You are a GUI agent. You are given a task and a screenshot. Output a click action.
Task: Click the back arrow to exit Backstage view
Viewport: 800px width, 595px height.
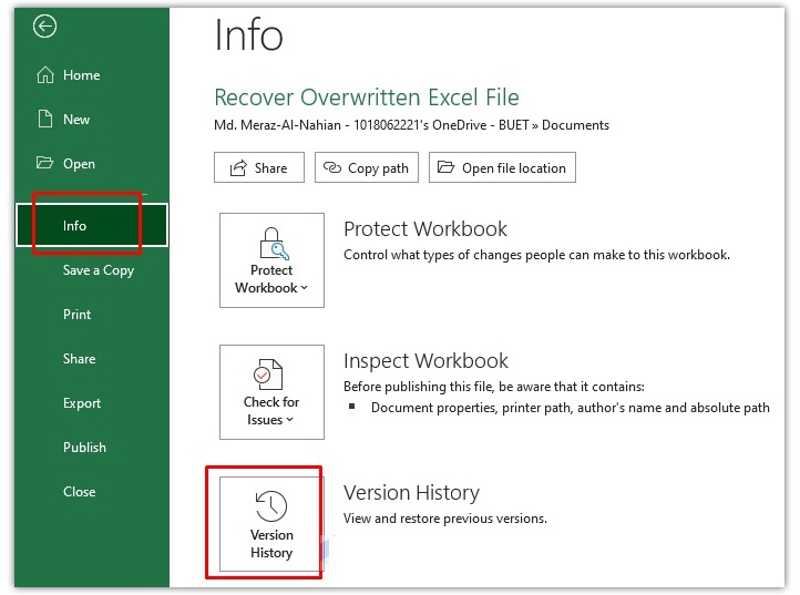pyautogui.click(x=45, y=26)
